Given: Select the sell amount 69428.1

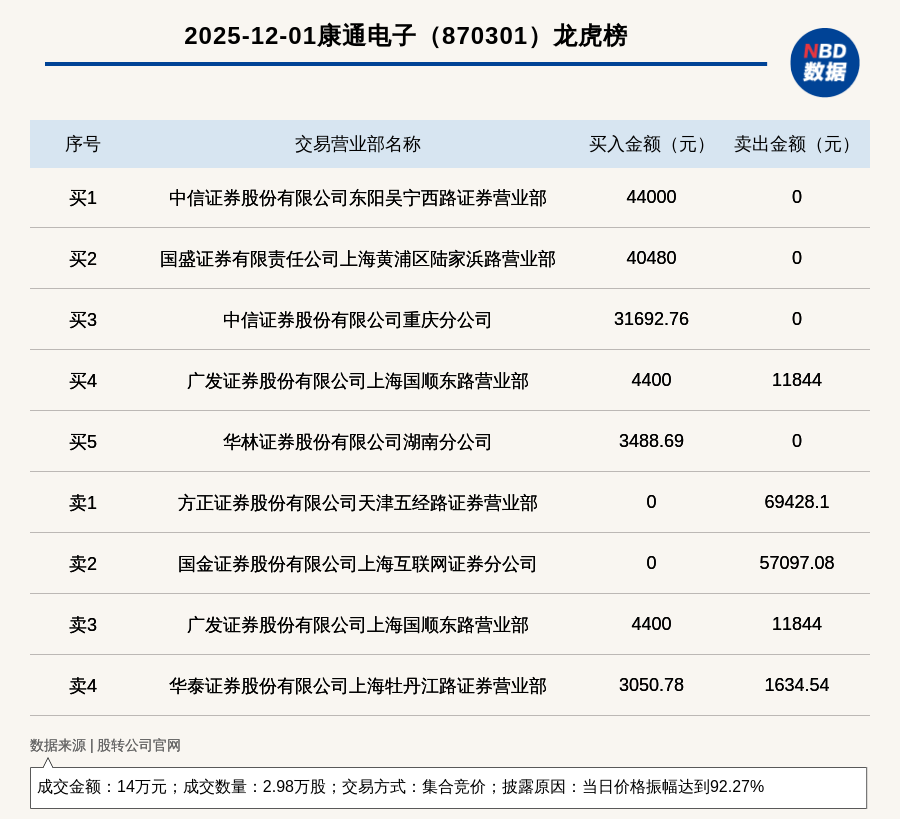Looking at the screenshot, I should coord(796,502).
